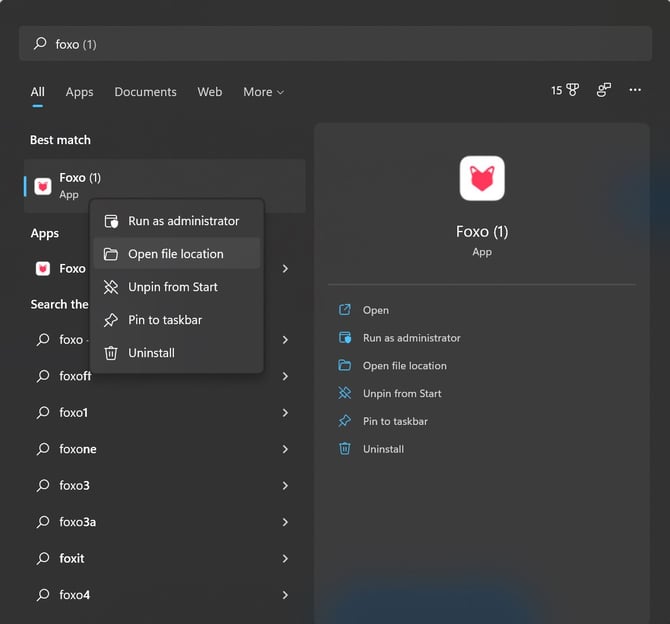The width and height of the screenshot is (670, 624).
Task: Click the magnifier icon beside foxo4
Action: click(43, 595)
